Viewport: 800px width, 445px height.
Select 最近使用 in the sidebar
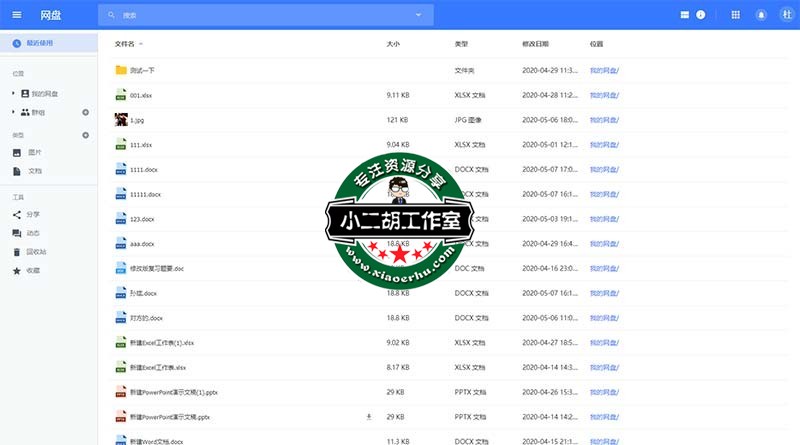click(x=40, y=43)
